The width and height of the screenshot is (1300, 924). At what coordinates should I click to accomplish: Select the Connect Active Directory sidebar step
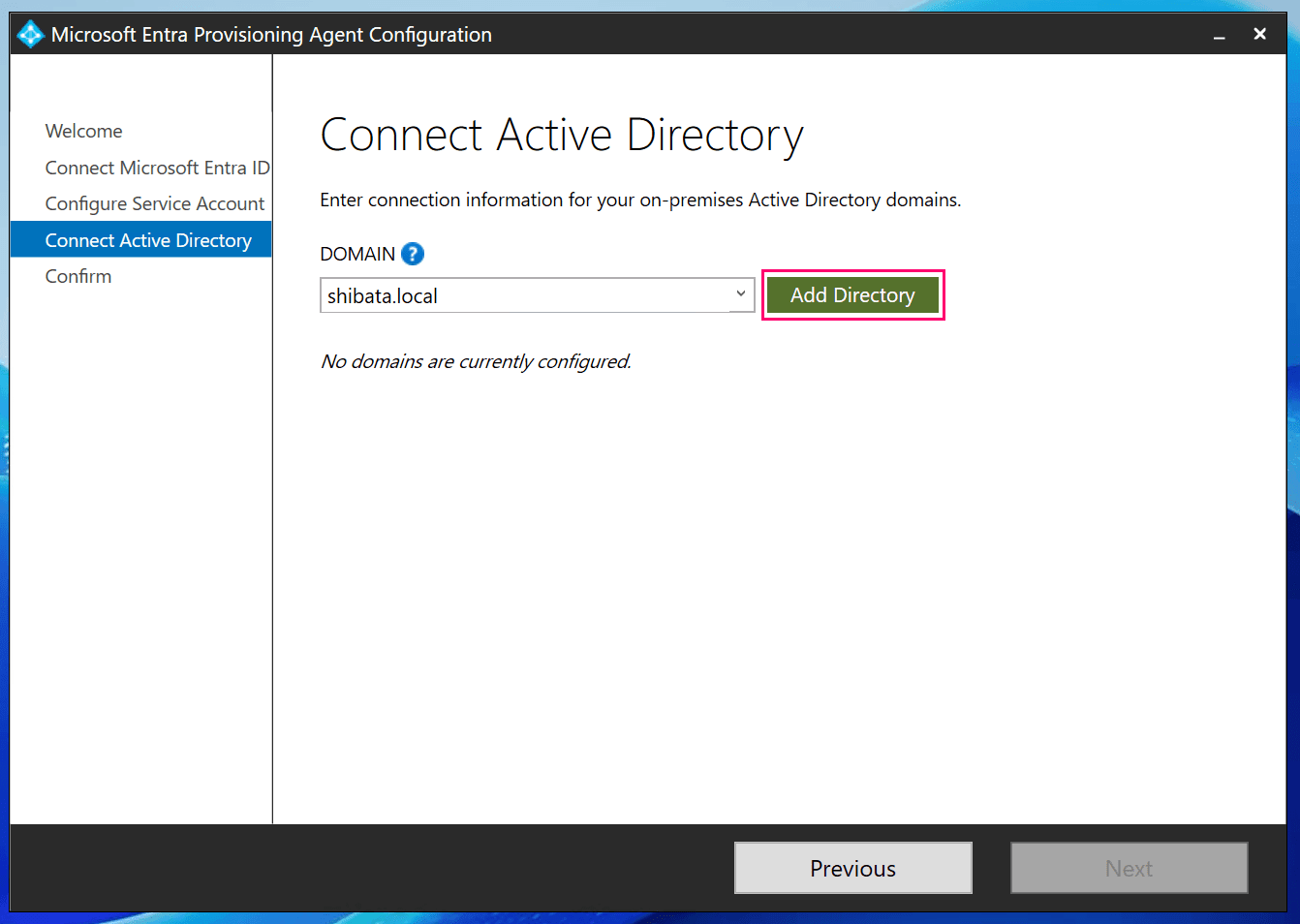point(141,240)
